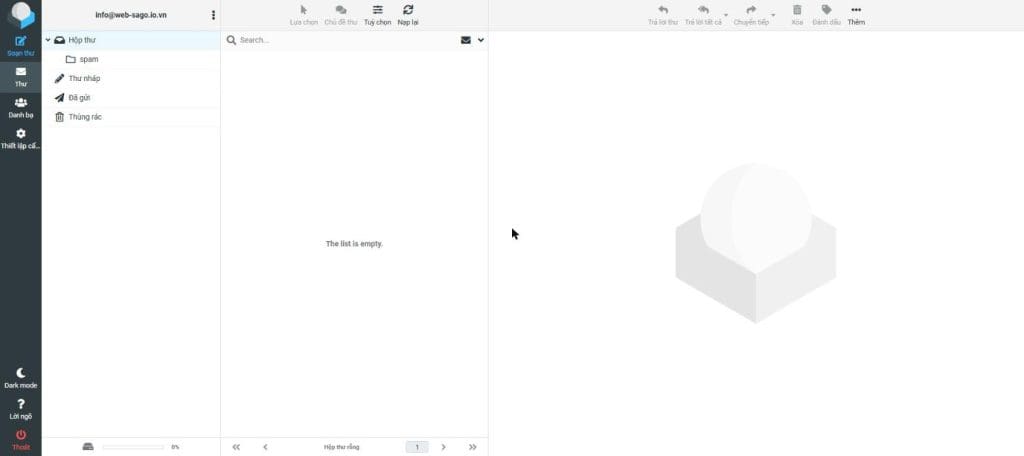The width and height of the screenshot is (1024, 456).
Task: Collapse the Hộp thư folder arrow
Action: (x=48, y=41)
